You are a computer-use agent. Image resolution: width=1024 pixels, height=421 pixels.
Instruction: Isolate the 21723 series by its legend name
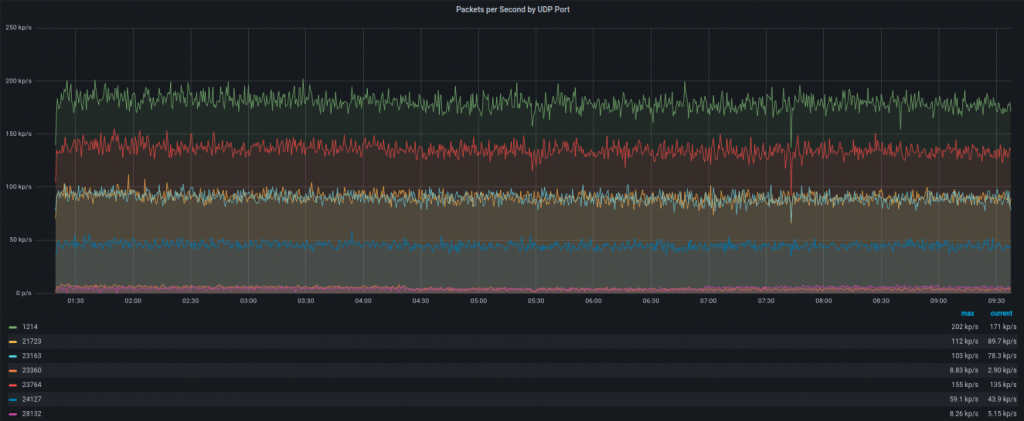coord(31,341)
